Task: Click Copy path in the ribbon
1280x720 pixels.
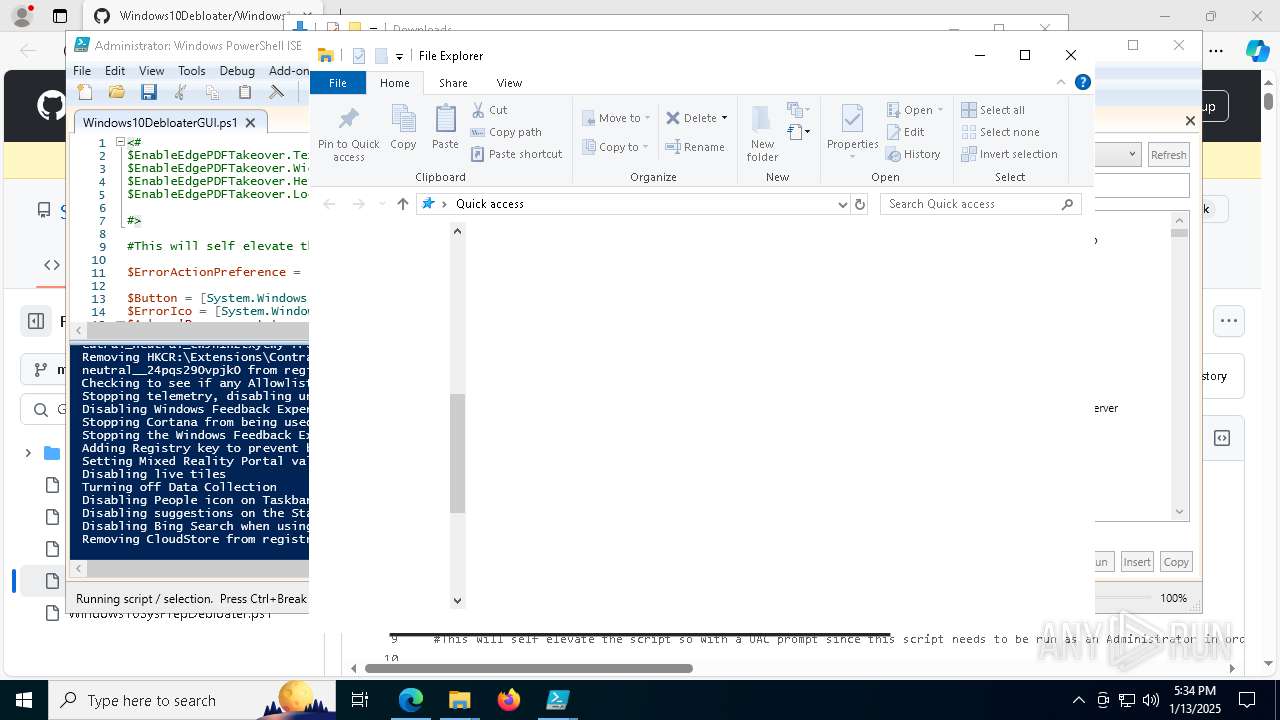Action: tap(506, 132)
